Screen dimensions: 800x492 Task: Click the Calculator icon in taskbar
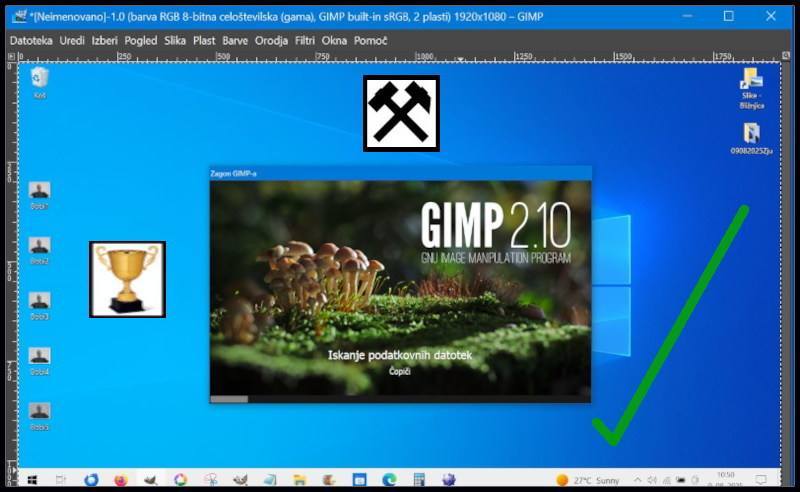(x=419, y=480)
